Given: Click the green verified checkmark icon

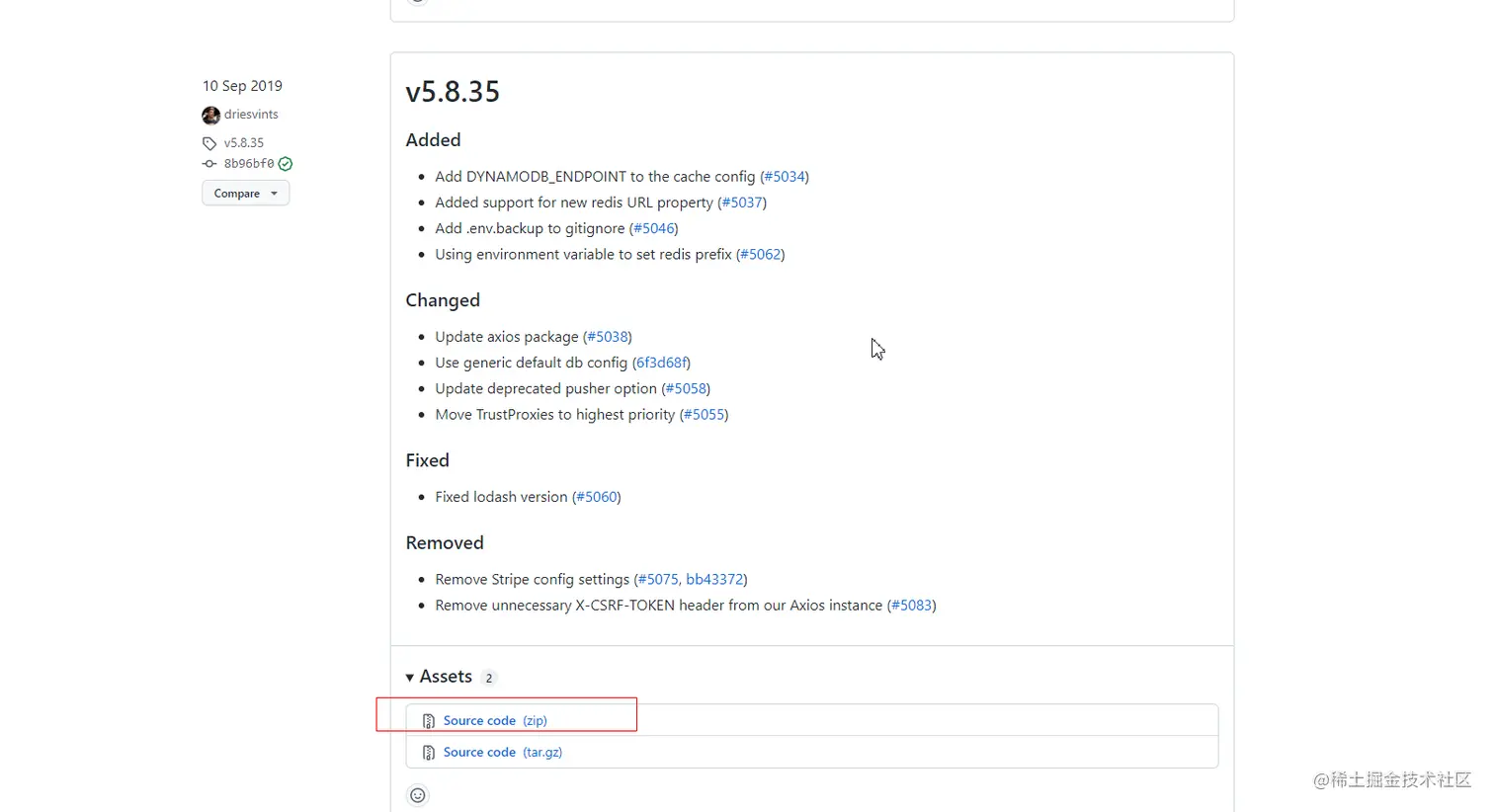Looking at the screenshot, I should (x=286, y=164).
